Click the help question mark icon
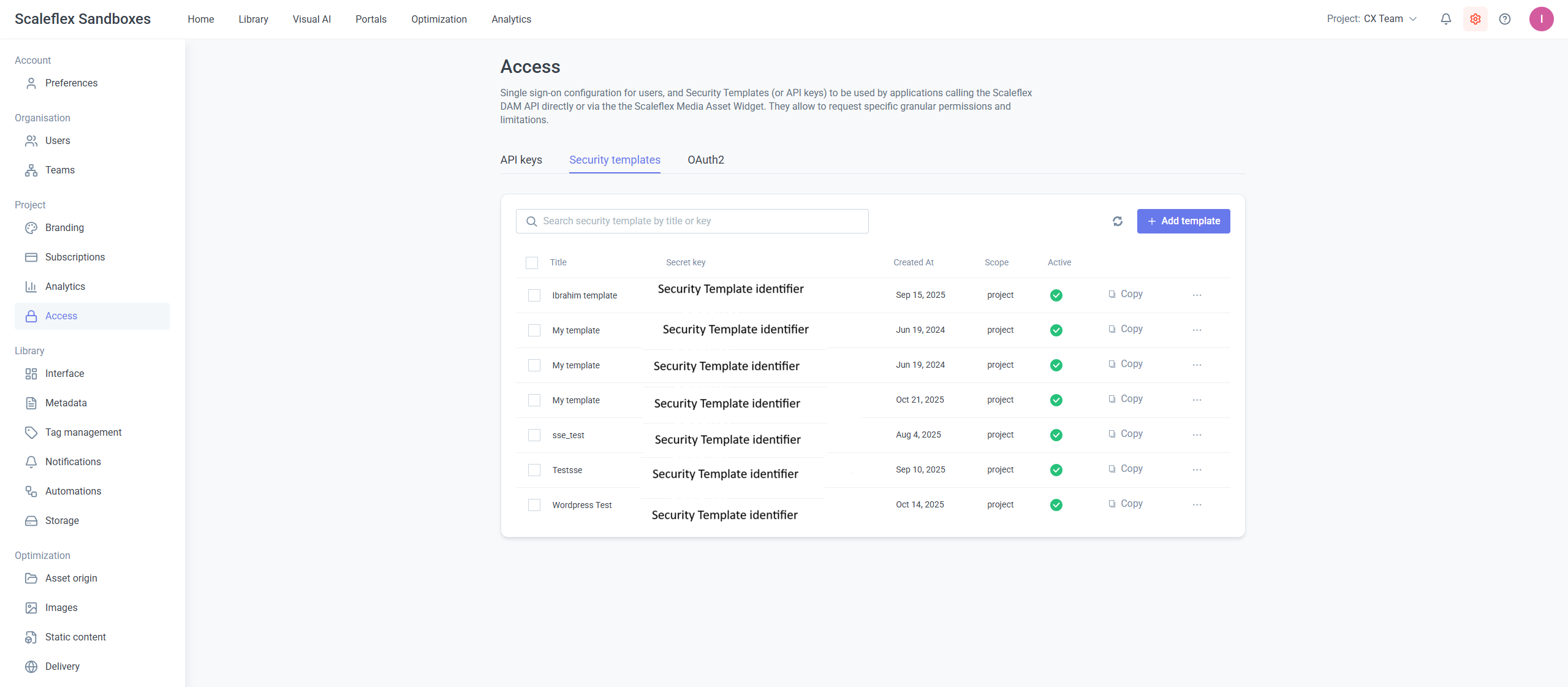The width and height of the screenshot is (1568, 687). [1504, 19]
